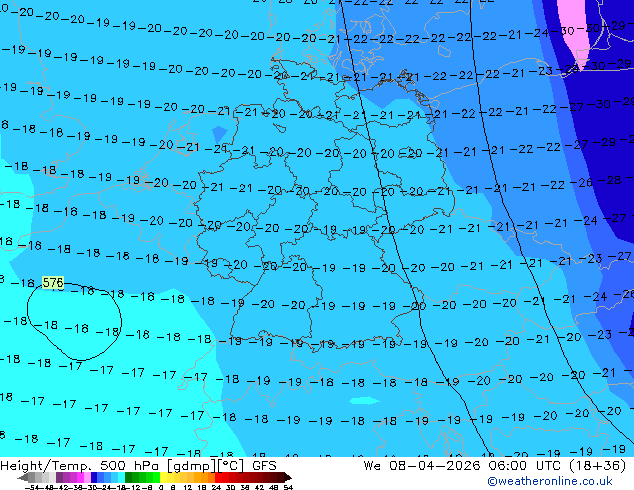Select the yellow swatch in temperature legend

click(163, 478)
